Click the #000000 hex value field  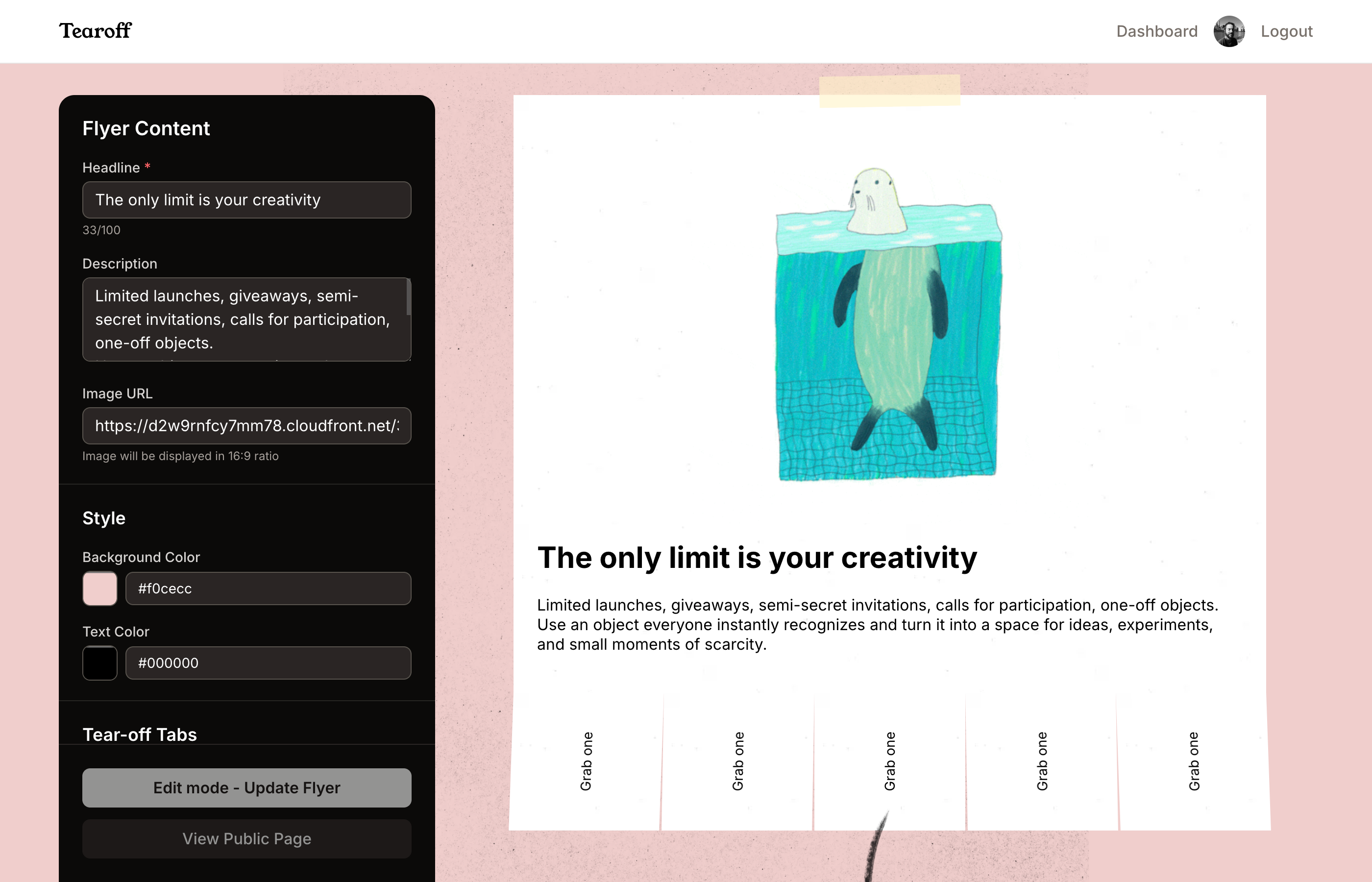(268, 662)
